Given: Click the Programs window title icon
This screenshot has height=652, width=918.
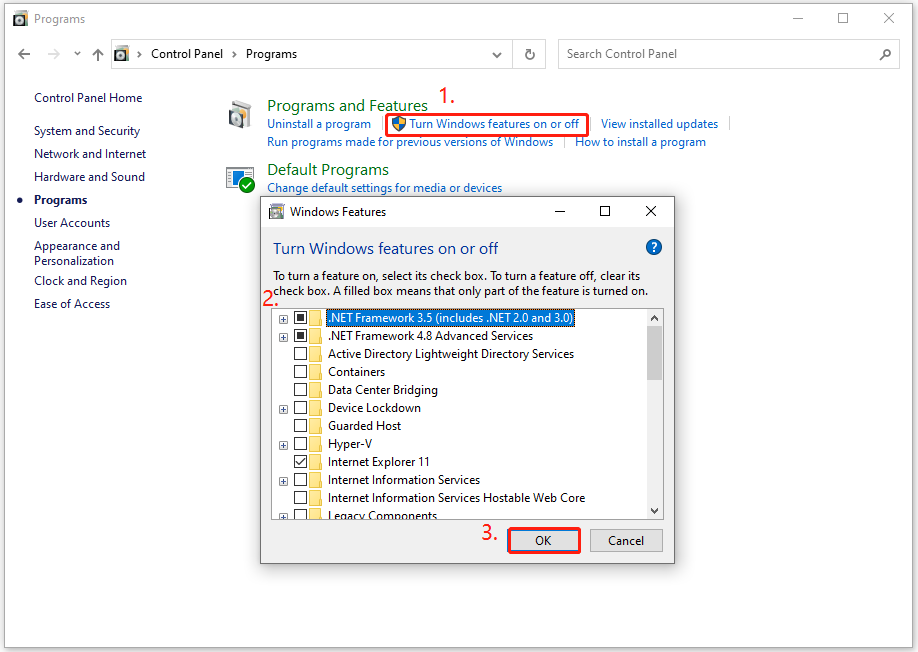Looking at the screenshot, I should pos(20,19).
